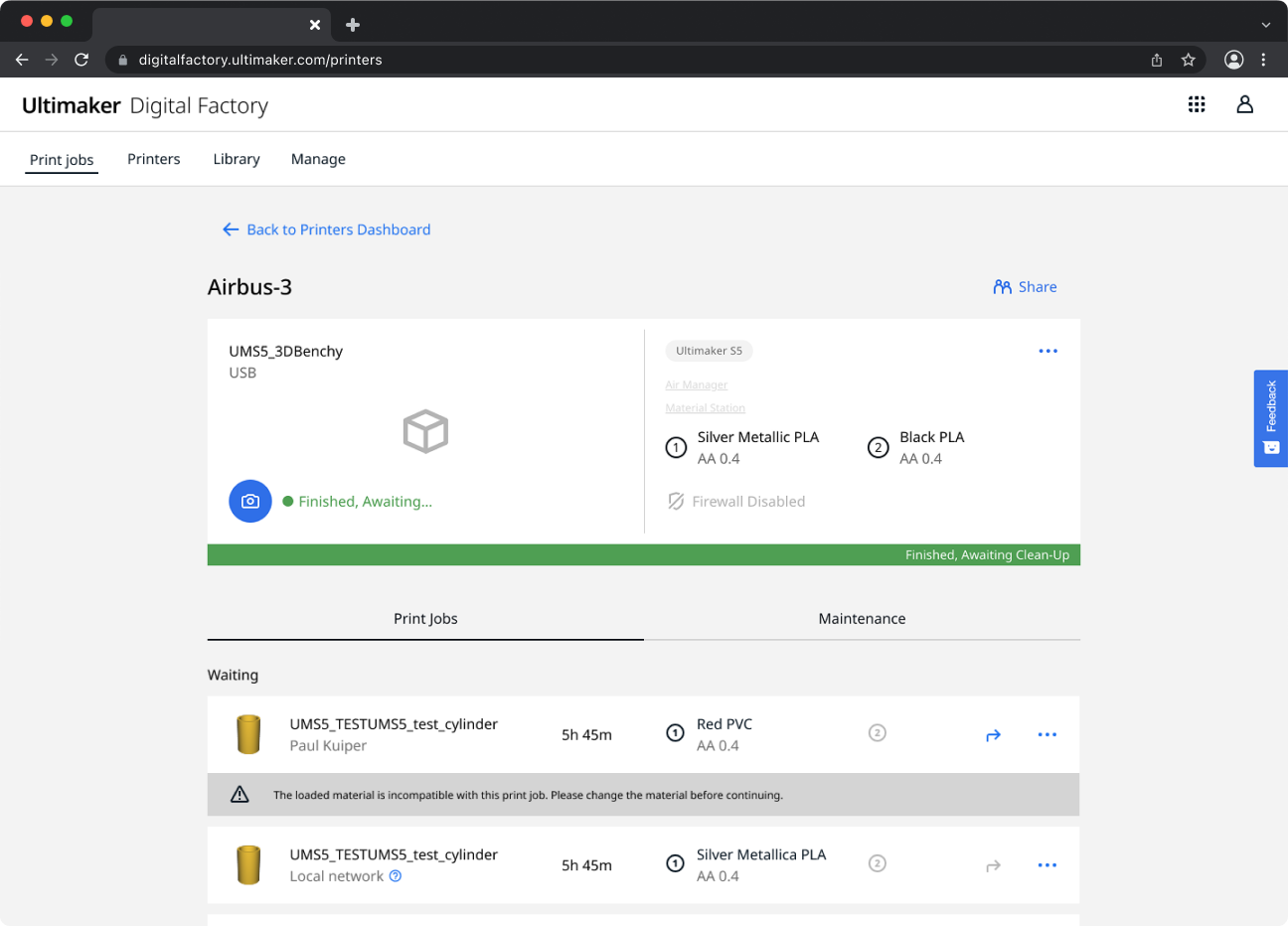Click the help icon beside Local network
This screenshot has height=926, width=1288.
[x=396, y=876]
